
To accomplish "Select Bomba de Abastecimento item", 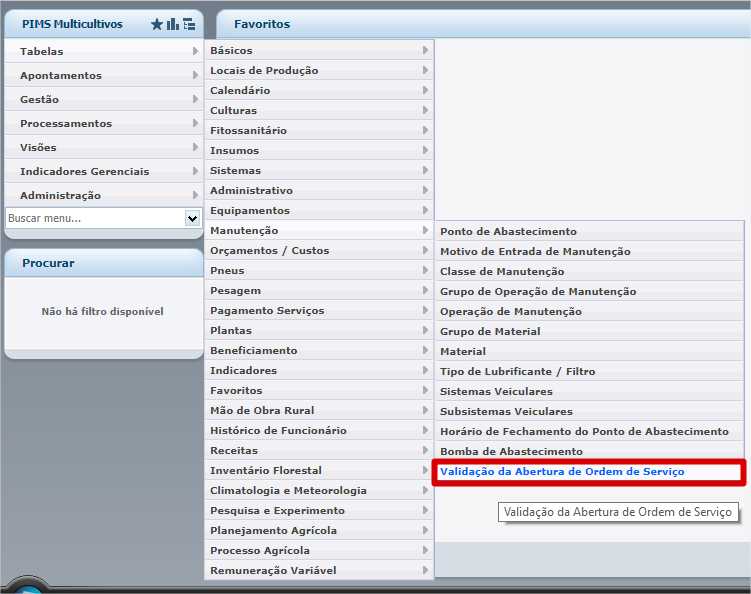I will 589,451.
